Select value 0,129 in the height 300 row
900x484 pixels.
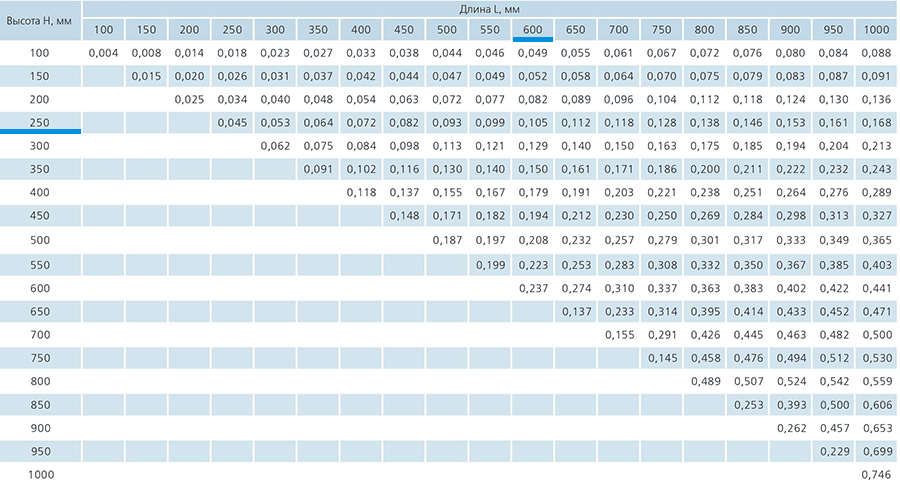coord(533,146)
